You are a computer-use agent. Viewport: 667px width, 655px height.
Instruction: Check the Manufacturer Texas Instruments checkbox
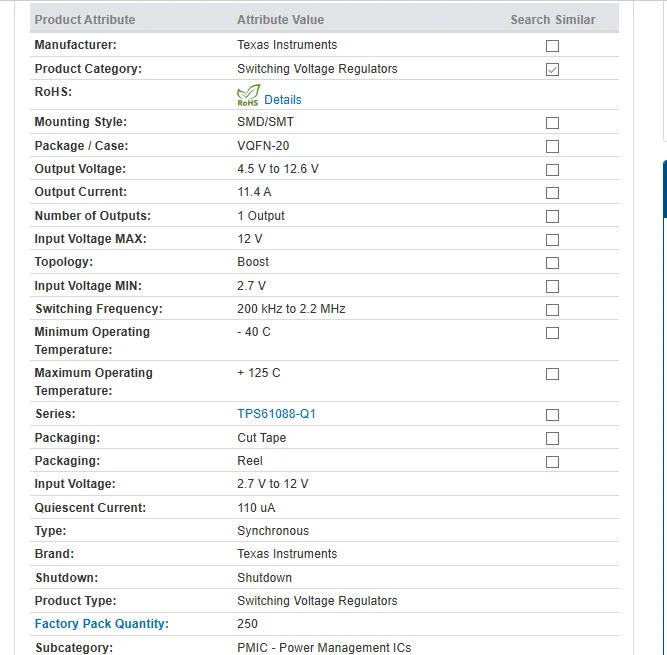tap(552, 46)
